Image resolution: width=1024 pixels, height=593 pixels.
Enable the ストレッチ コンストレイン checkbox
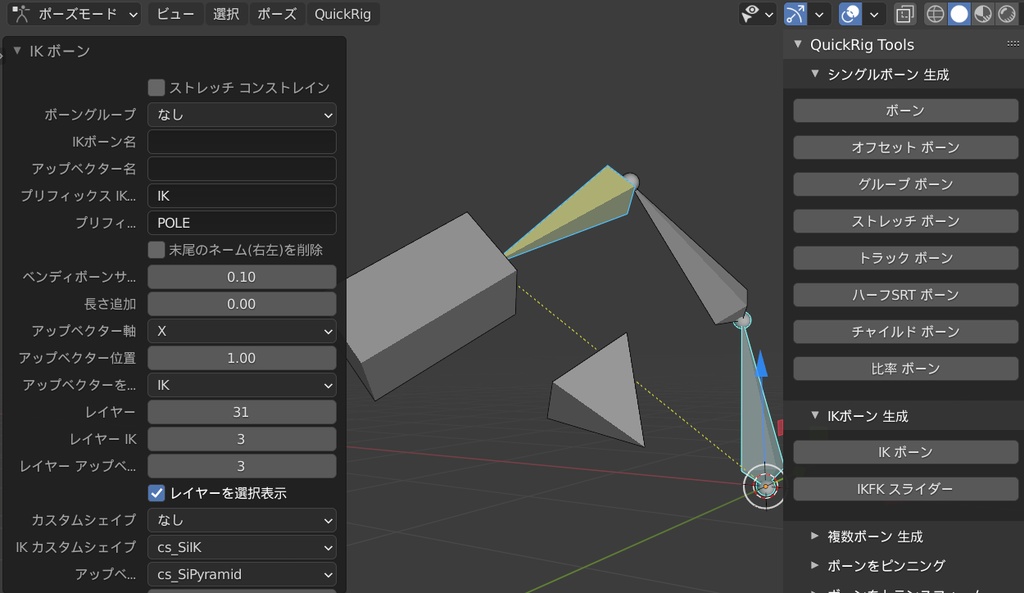tap(156, 87)
